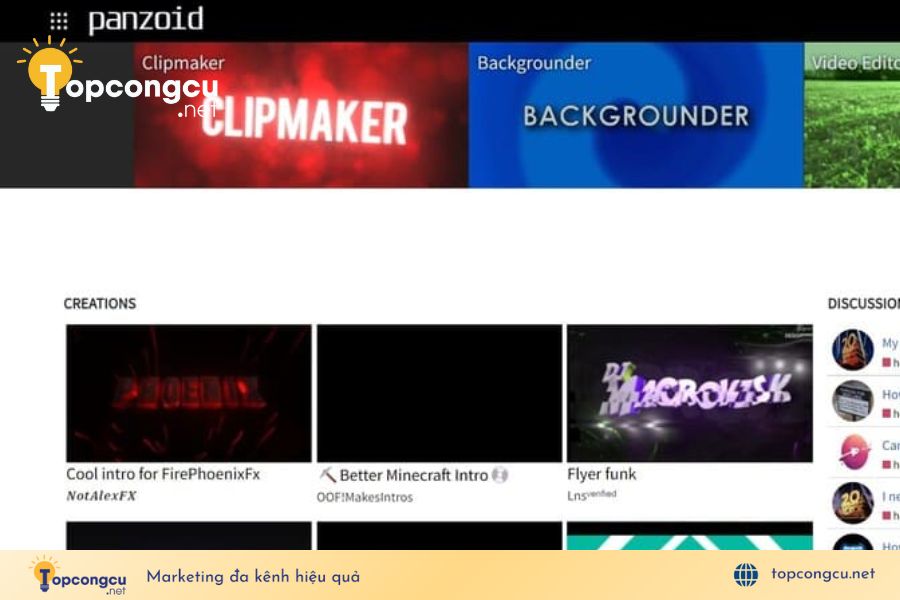Open the apps grid menu icon
This screenshot has height=600, width=900.
tap(59, 21)
